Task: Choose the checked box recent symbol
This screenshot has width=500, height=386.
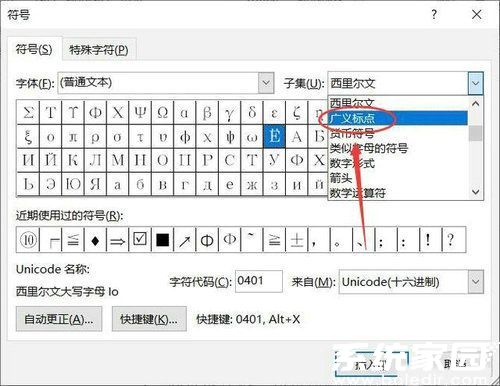Action: 140,240
